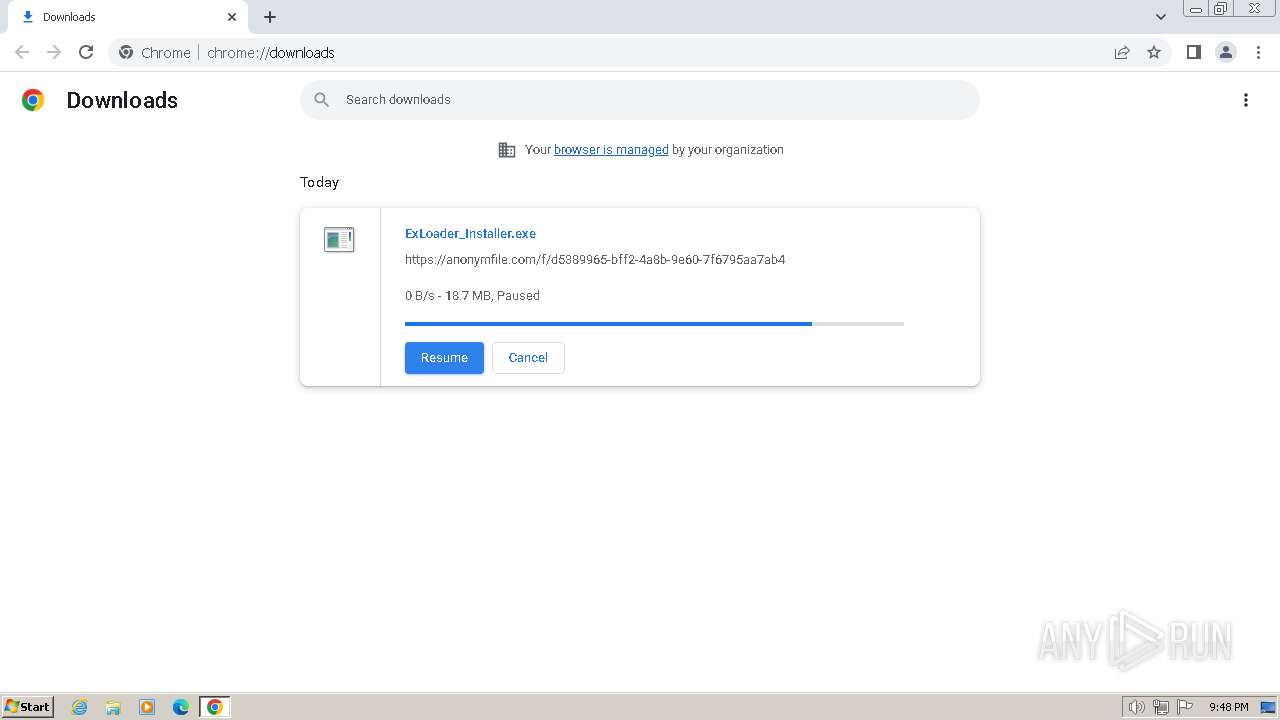
Task: Select the Chrome taskbar button
Action: (215, 707)
